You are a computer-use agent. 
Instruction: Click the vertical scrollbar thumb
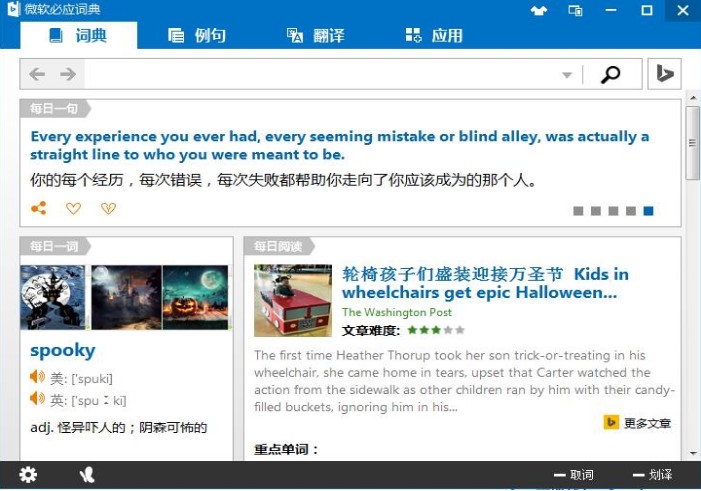[x=693, y=143]
